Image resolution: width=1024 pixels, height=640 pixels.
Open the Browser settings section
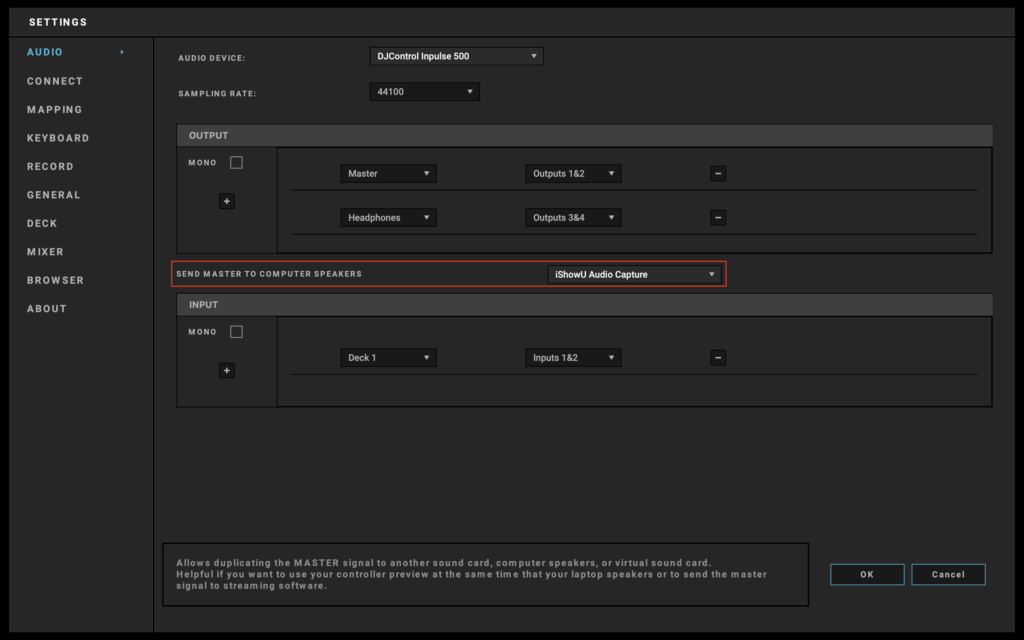(55, 281)
